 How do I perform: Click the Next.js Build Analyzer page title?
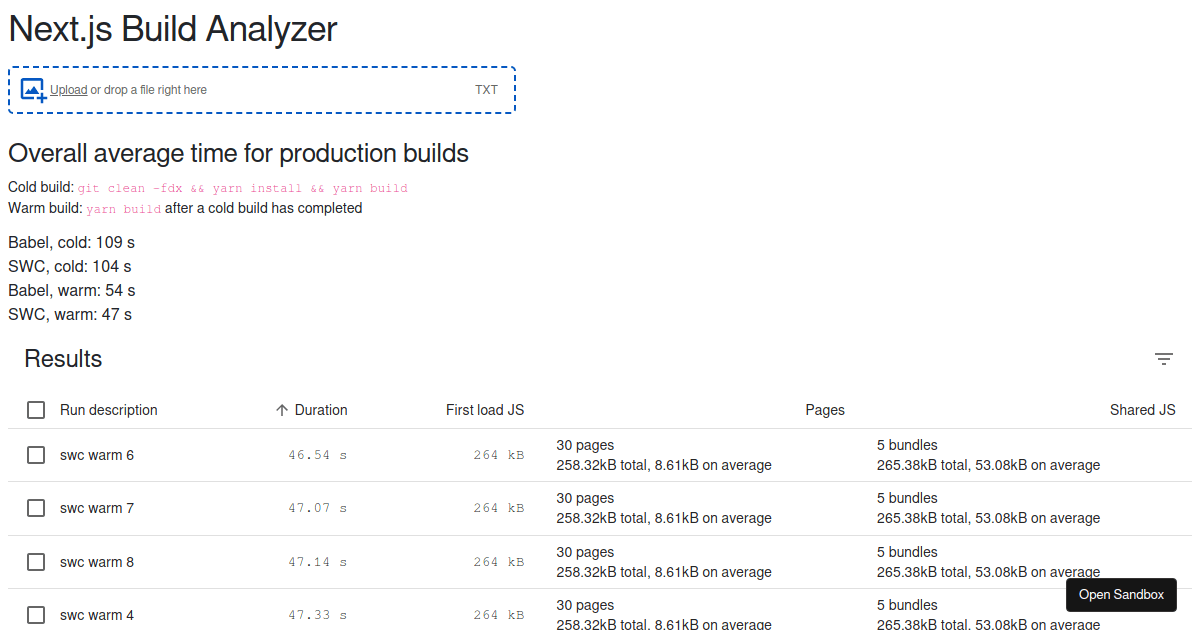pyautogui.click(x=172, y=30)
